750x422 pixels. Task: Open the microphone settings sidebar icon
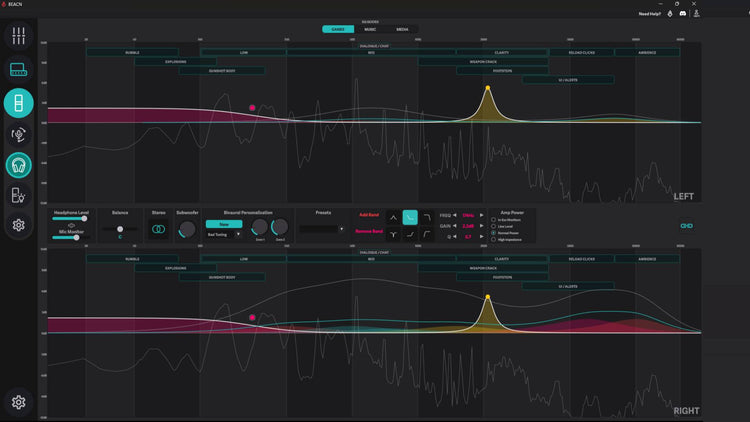coord(18,134)
